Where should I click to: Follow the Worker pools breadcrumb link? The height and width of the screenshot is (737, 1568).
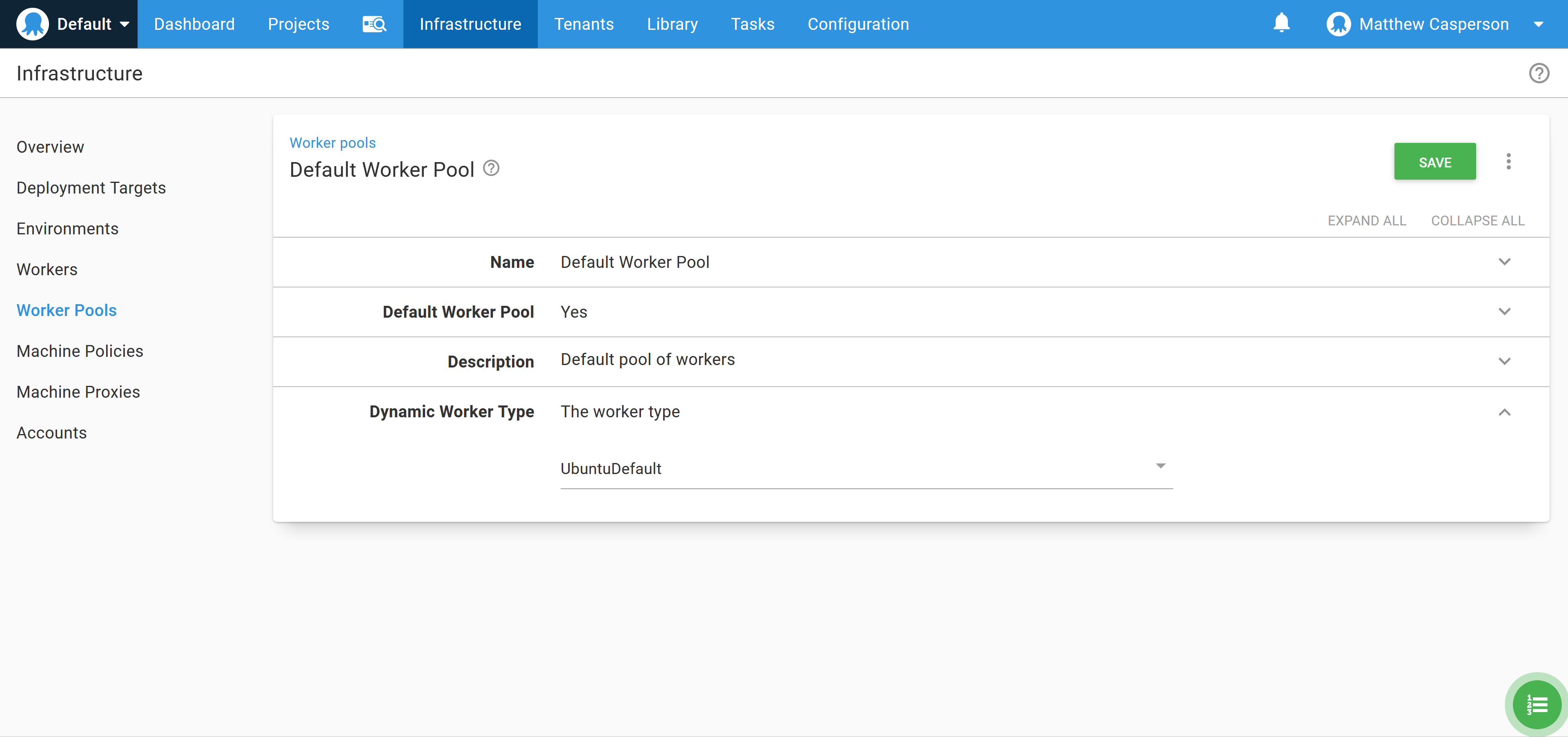tap(332, 143)
